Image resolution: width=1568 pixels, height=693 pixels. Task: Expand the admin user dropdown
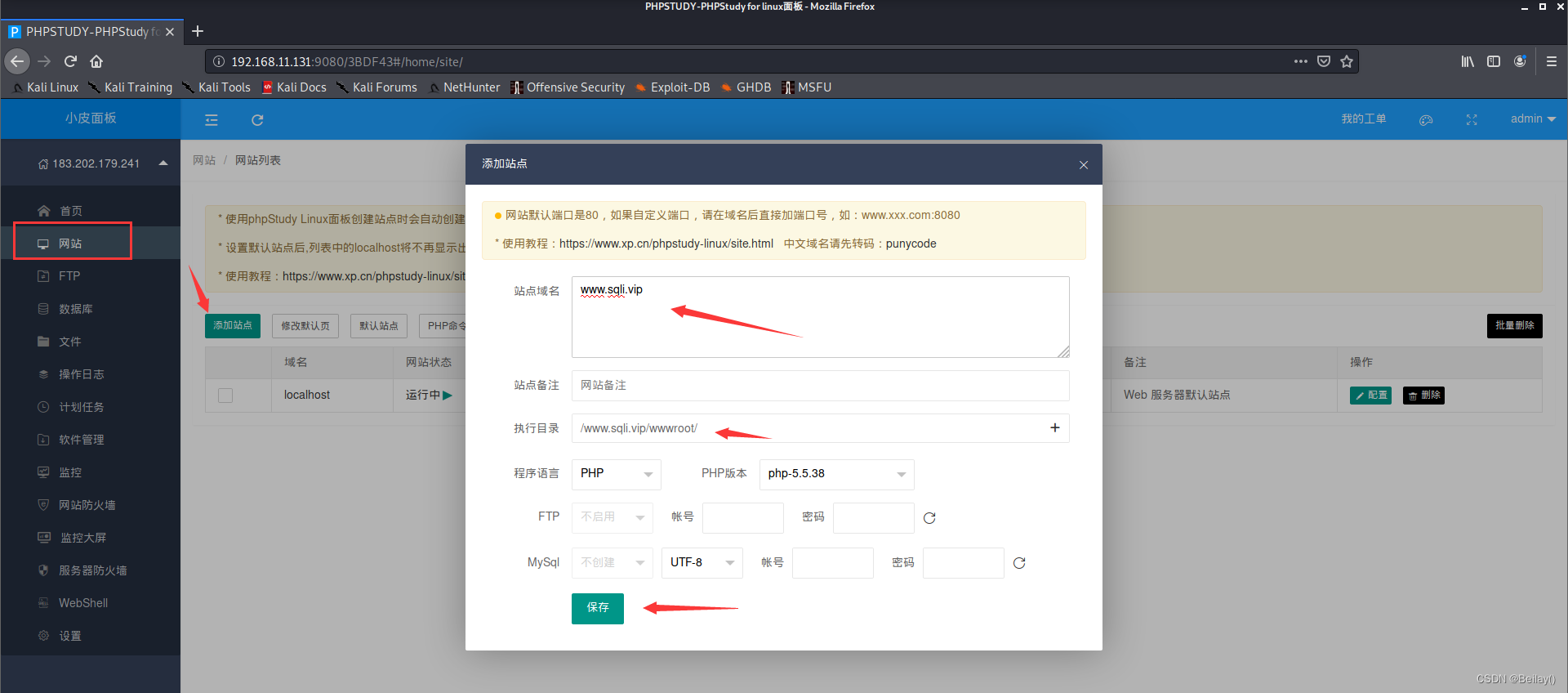pos(1533,119)
